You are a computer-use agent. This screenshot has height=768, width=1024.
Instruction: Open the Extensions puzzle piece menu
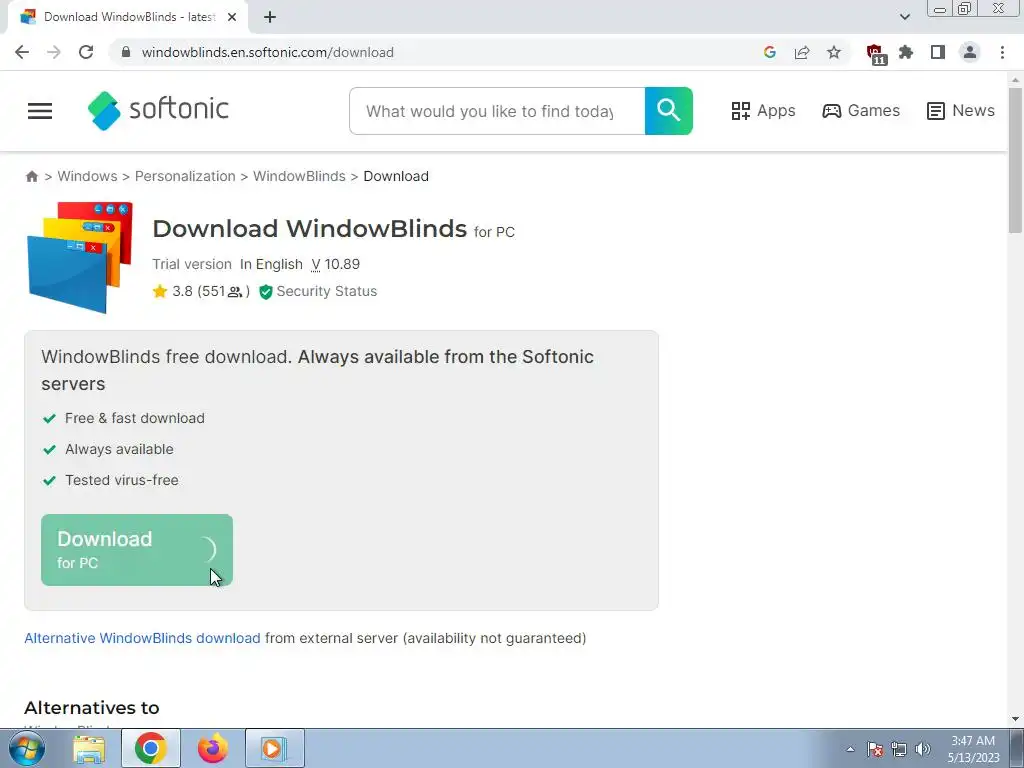906,52
